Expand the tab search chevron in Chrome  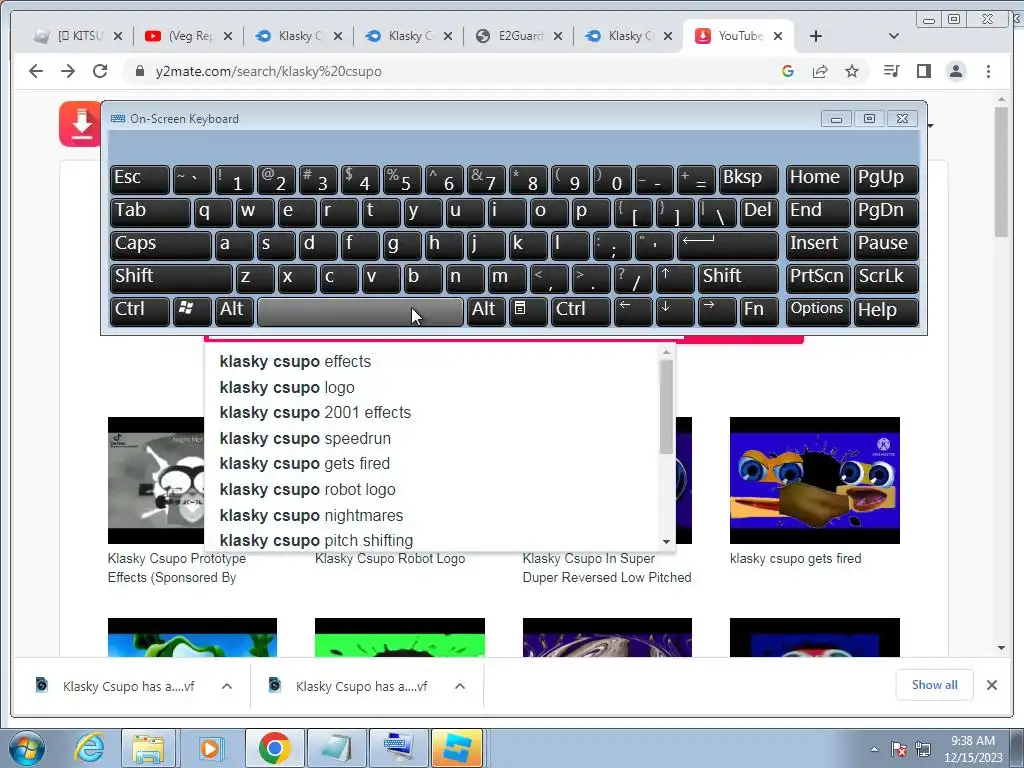pos(894,36)
